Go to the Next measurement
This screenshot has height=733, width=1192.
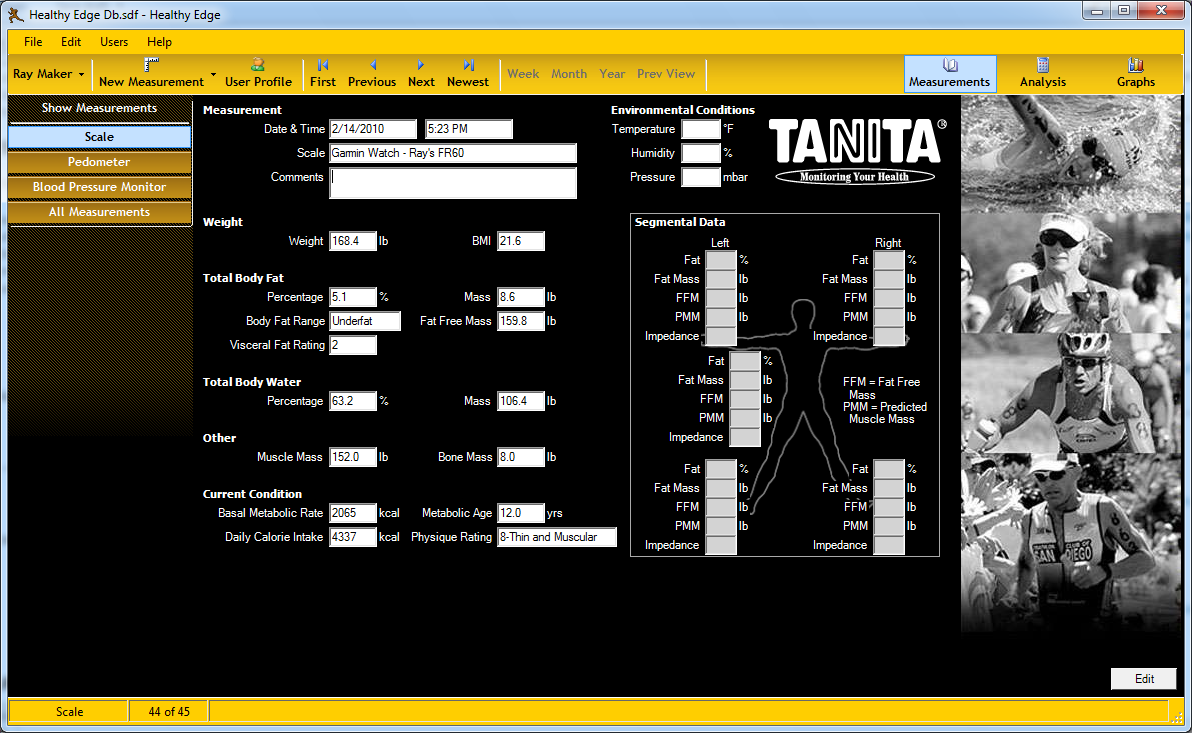[x=421, y=74]
